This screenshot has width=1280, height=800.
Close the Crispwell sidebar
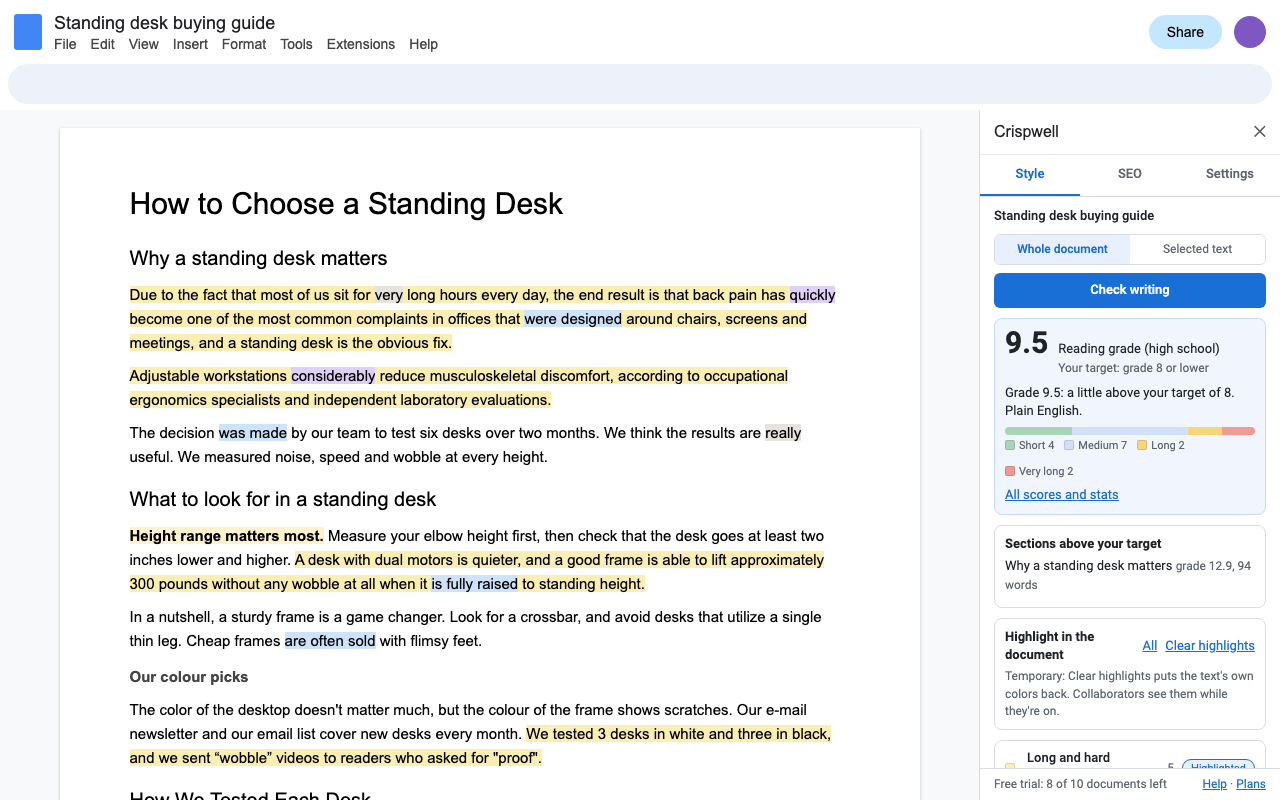1260,132
